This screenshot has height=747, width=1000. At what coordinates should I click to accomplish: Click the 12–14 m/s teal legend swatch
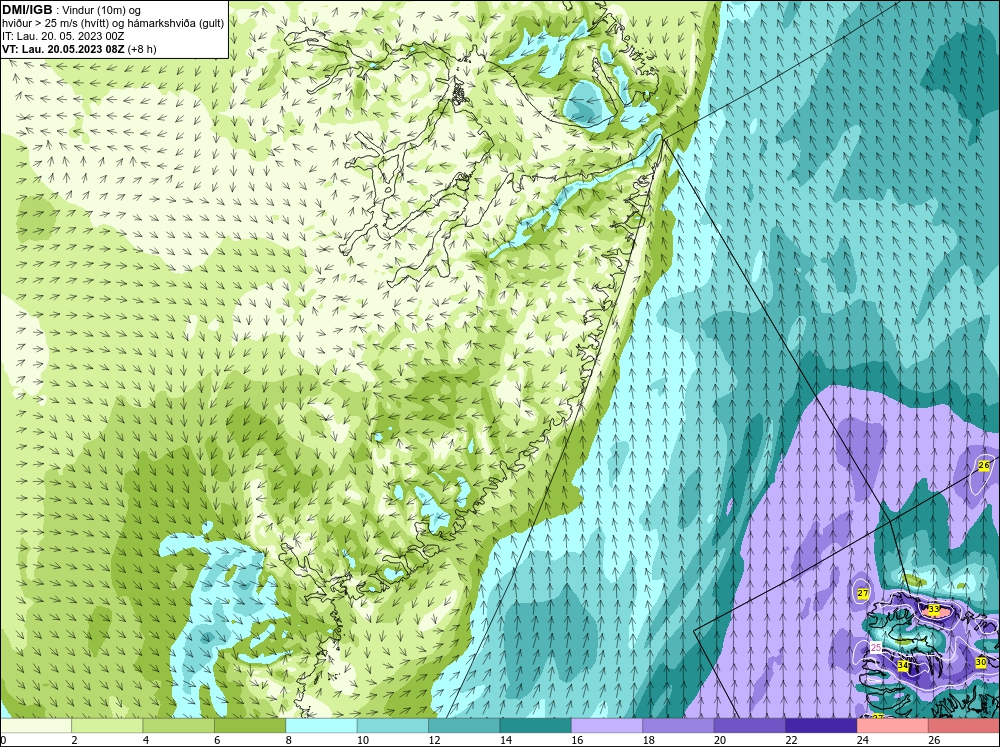click(464, 726)
